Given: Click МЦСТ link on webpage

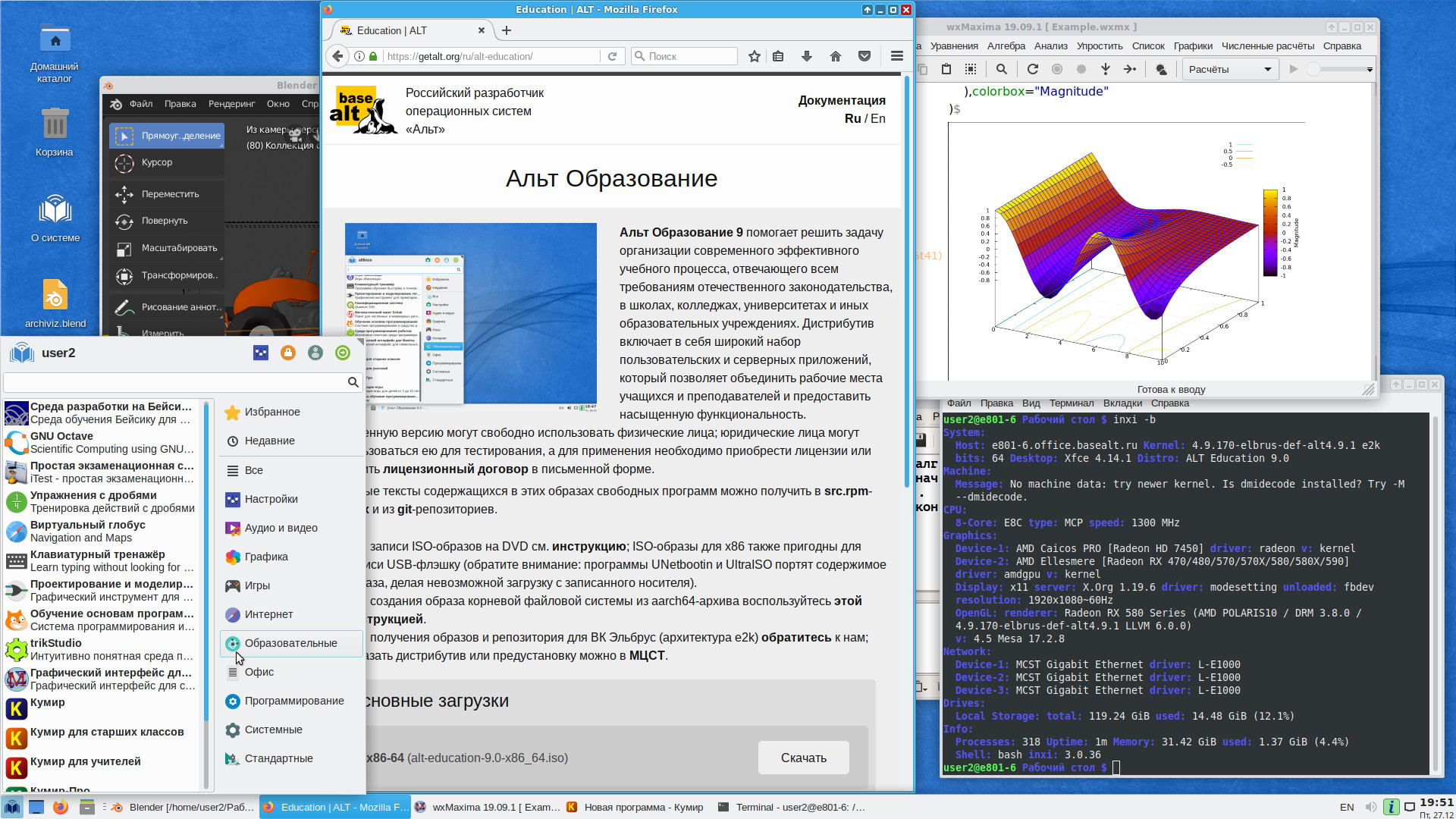Looking at the screenshot, I should point(647,655).
